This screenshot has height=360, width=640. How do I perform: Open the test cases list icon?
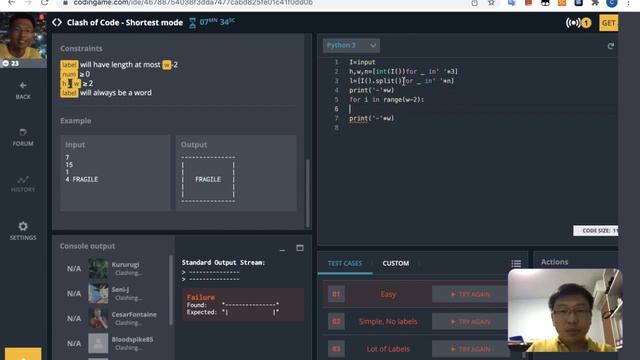(516, 263)
